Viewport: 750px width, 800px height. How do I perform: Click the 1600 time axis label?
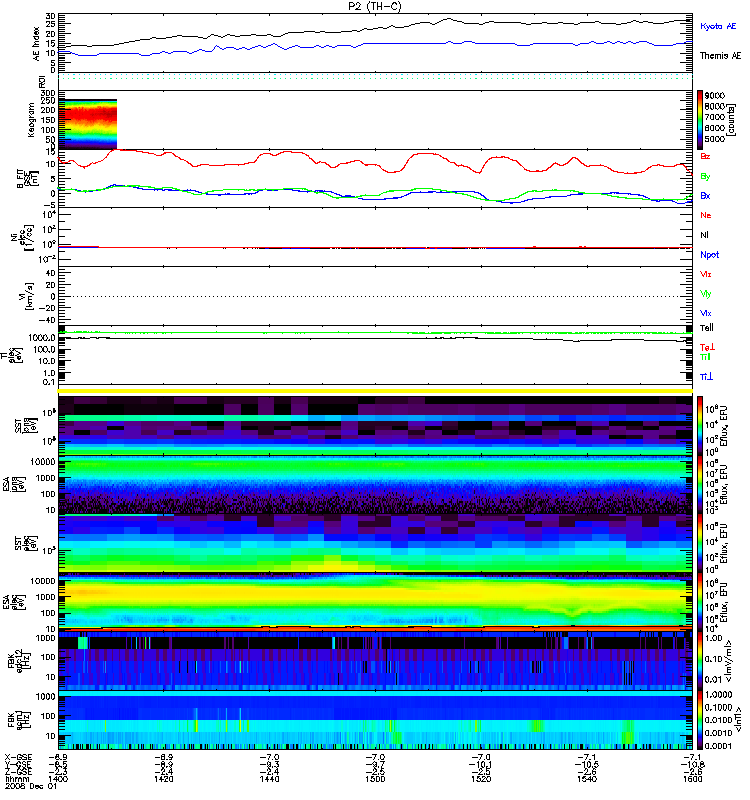pyautogui.click(x=692, y=779)
